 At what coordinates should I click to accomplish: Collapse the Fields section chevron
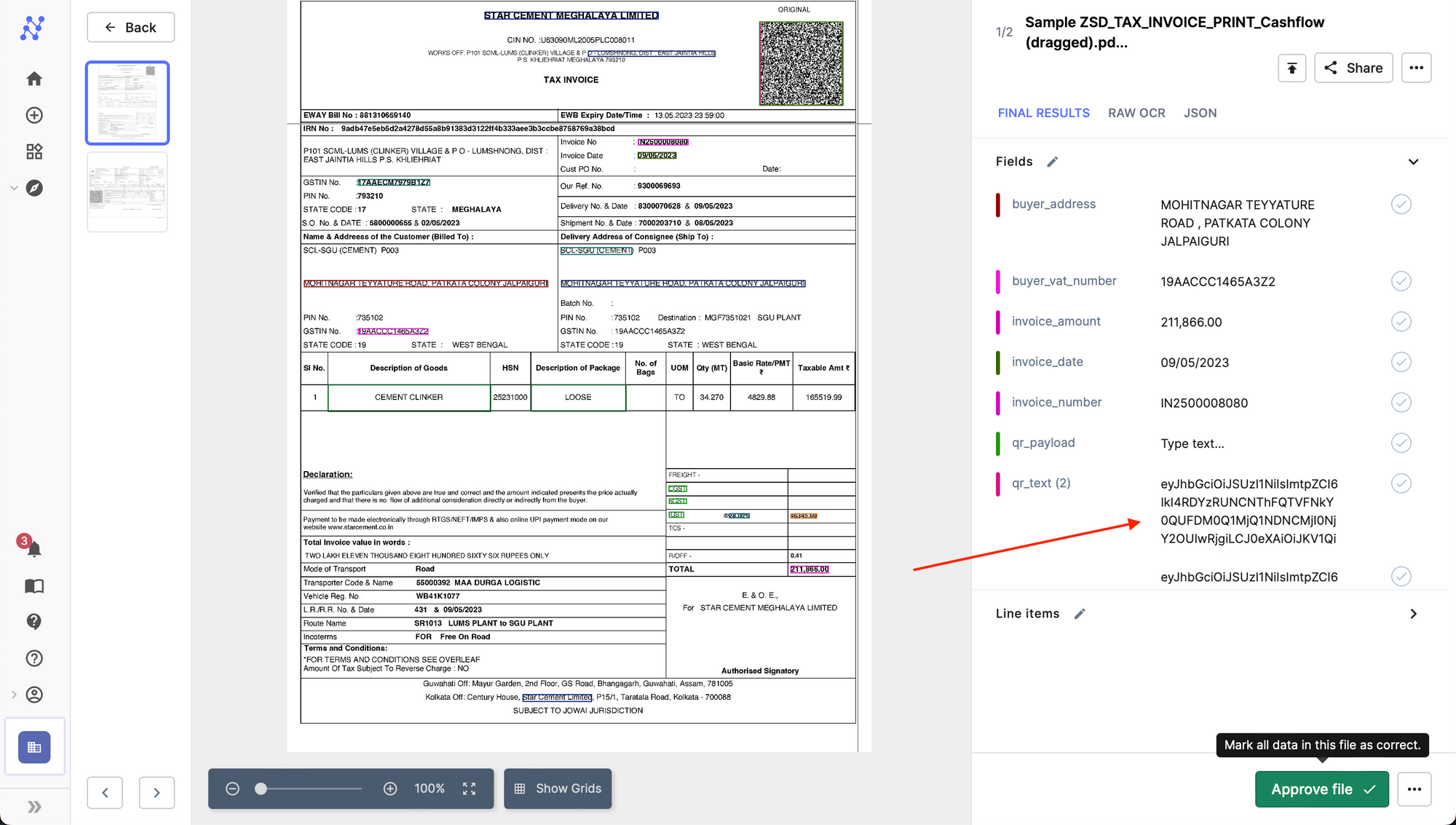(1413, 162)
